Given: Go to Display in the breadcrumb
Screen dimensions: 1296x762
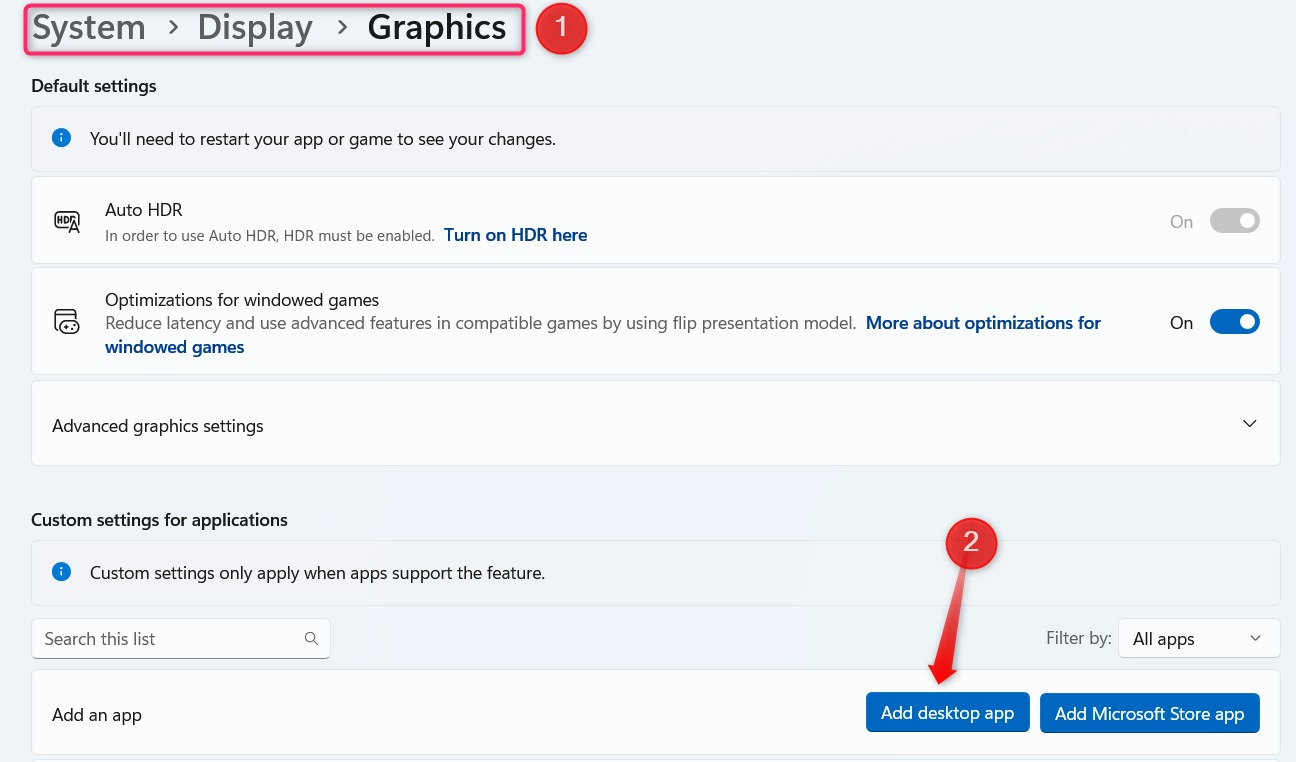Looking at the screenshot, I should (255, 28).
